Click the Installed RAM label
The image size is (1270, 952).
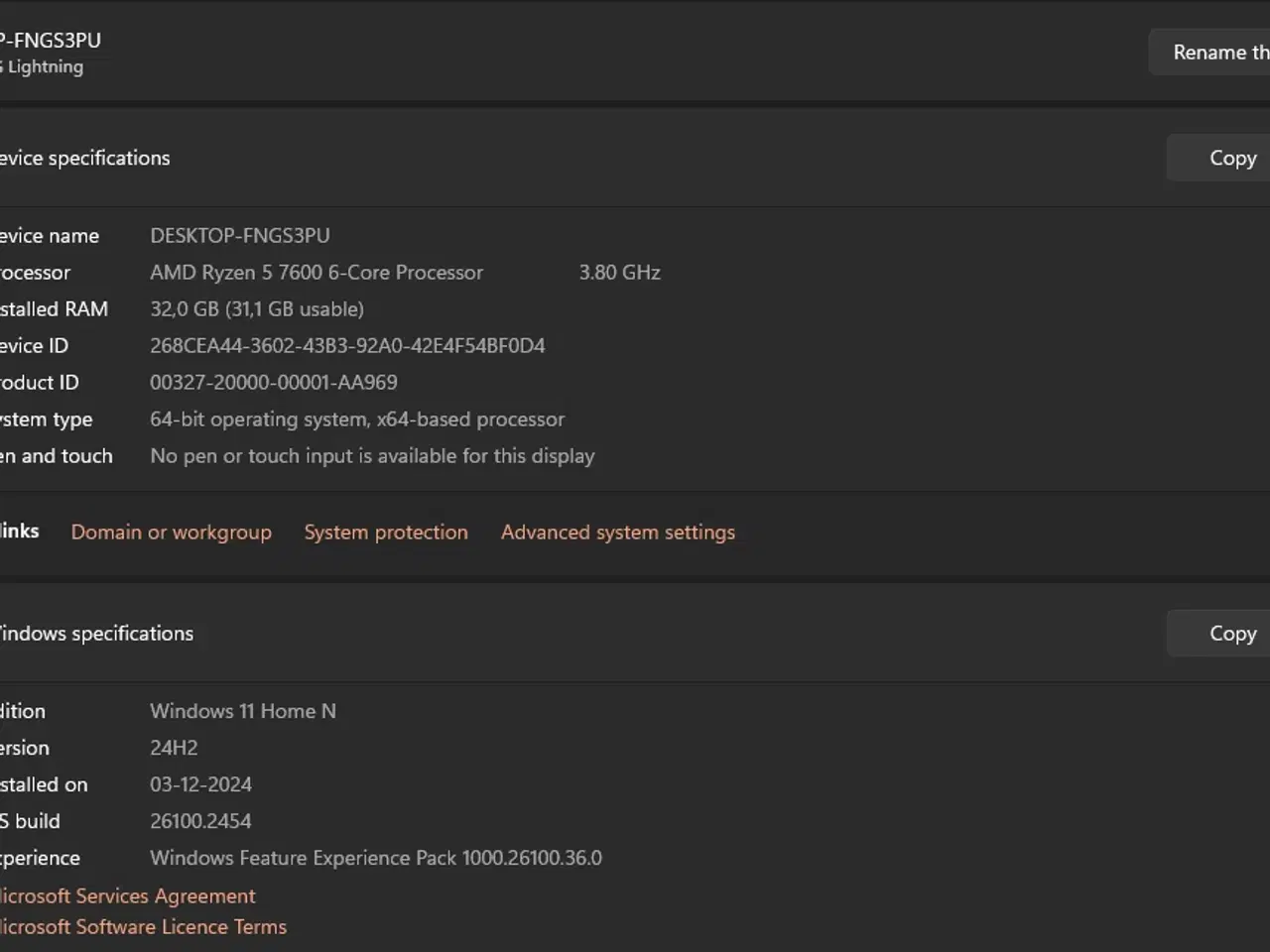click(x=54, y=309)
